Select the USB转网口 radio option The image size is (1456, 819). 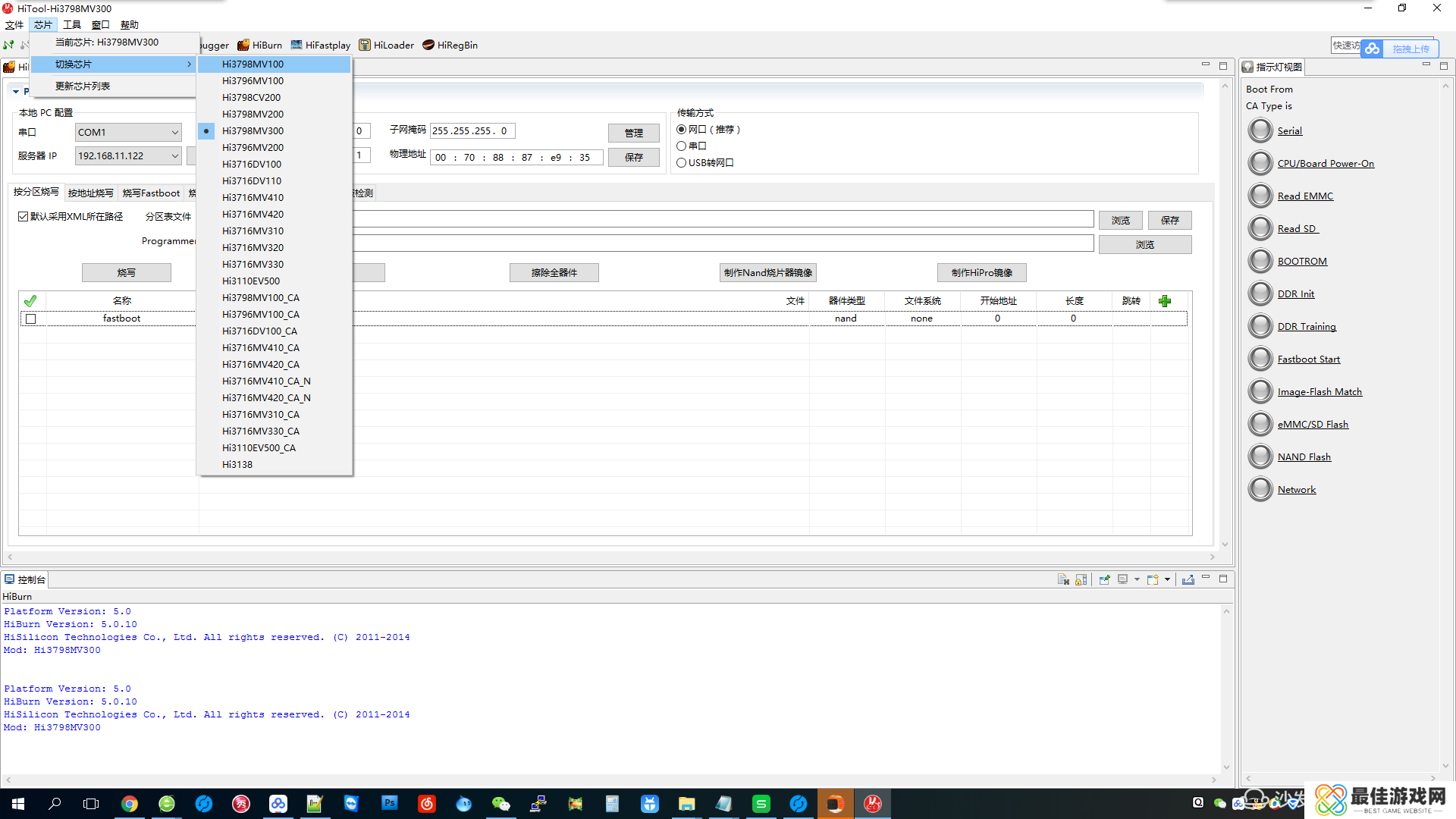682,163
